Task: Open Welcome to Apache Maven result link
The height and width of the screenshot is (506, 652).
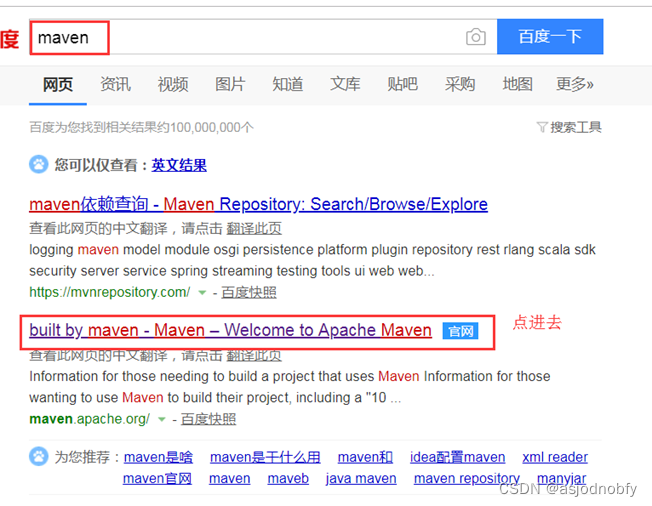Action: pos(230,331)
